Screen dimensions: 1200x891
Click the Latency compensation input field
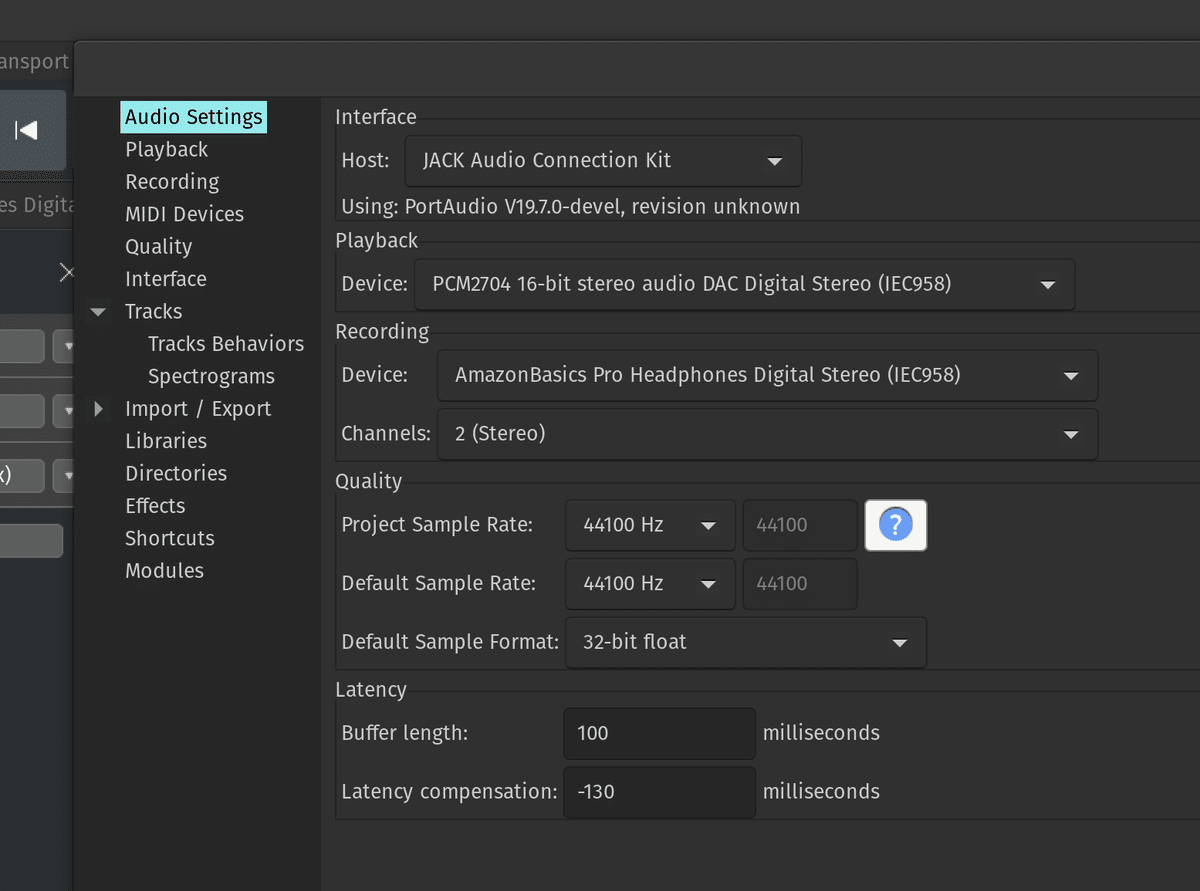tap(659, 792)
